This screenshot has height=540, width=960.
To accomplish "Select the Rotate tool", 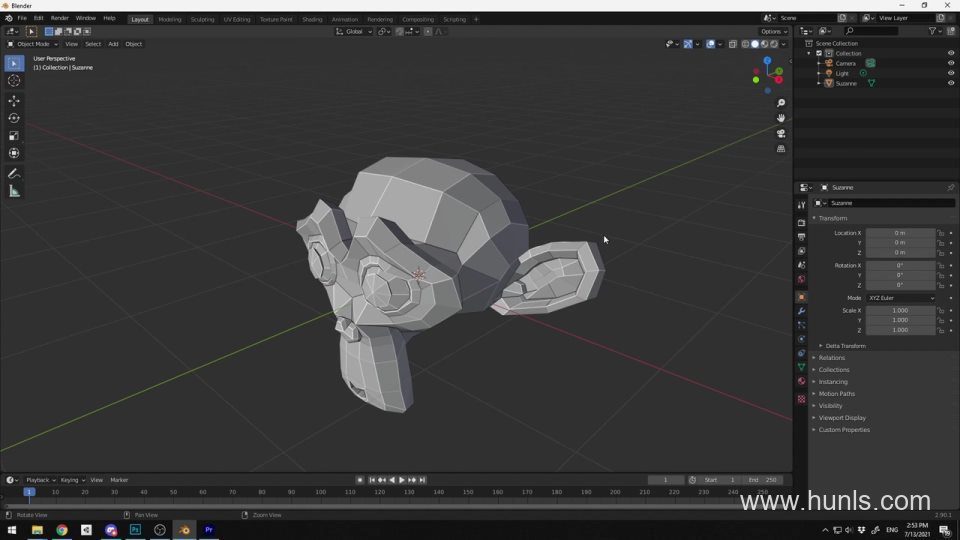I will [14, 118].
